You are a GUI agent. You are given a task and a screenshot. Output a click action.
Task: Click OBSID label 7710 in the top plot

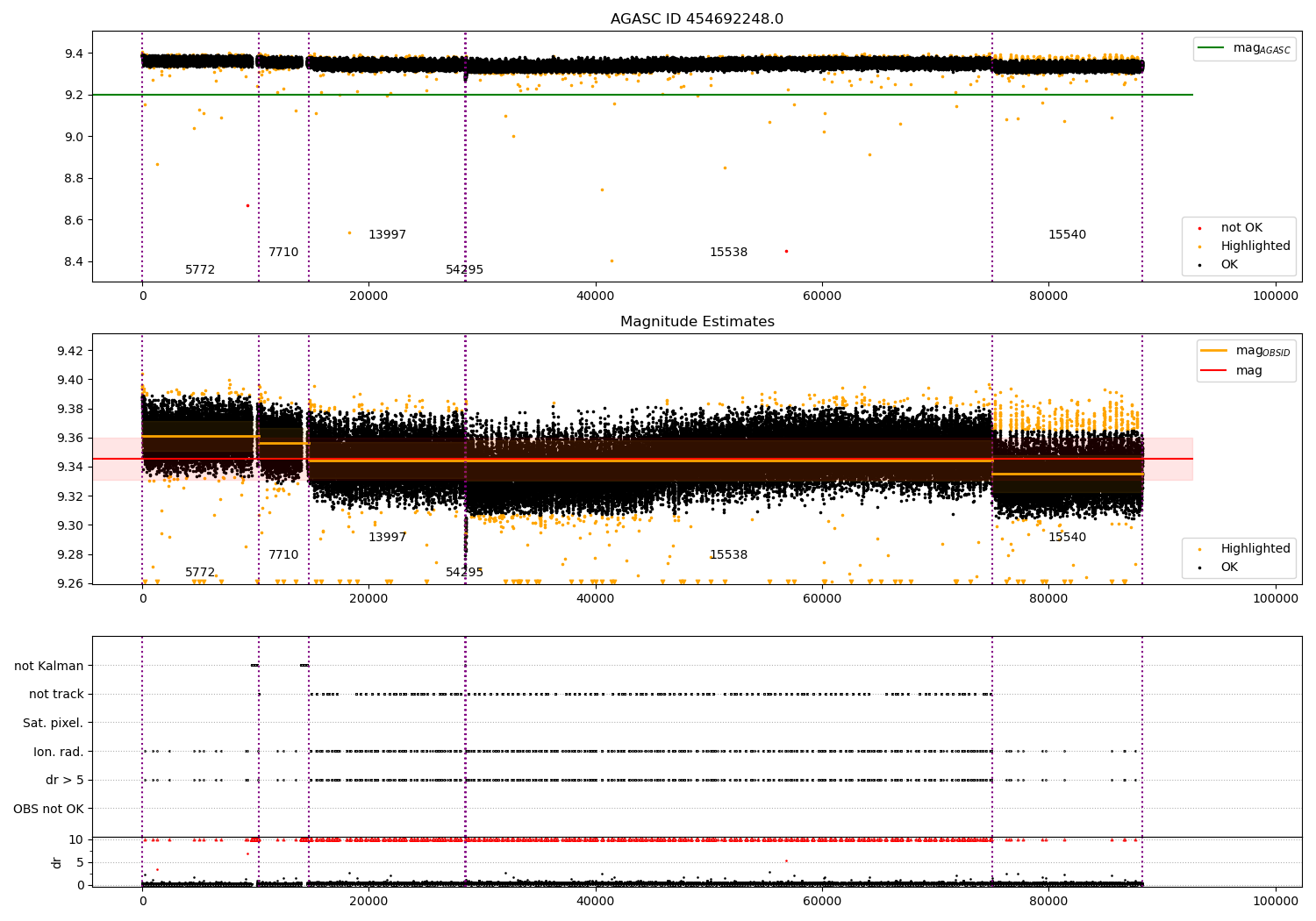pos(283,253)
